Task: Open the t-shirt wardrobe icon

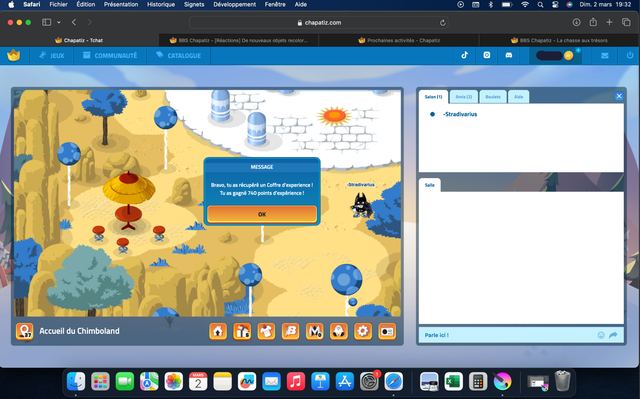Action: click(x=266, y=331)
